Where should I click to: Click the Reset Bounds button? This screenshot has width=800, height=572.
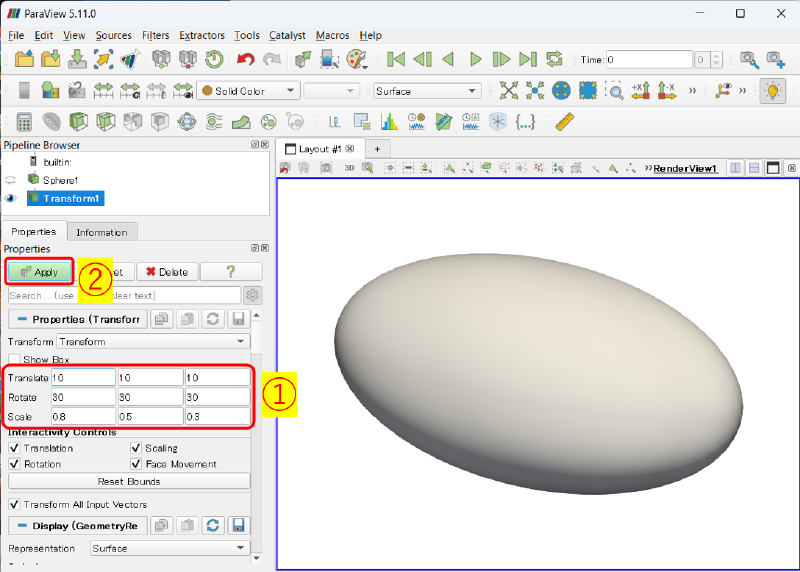click(x=129, y=481)
